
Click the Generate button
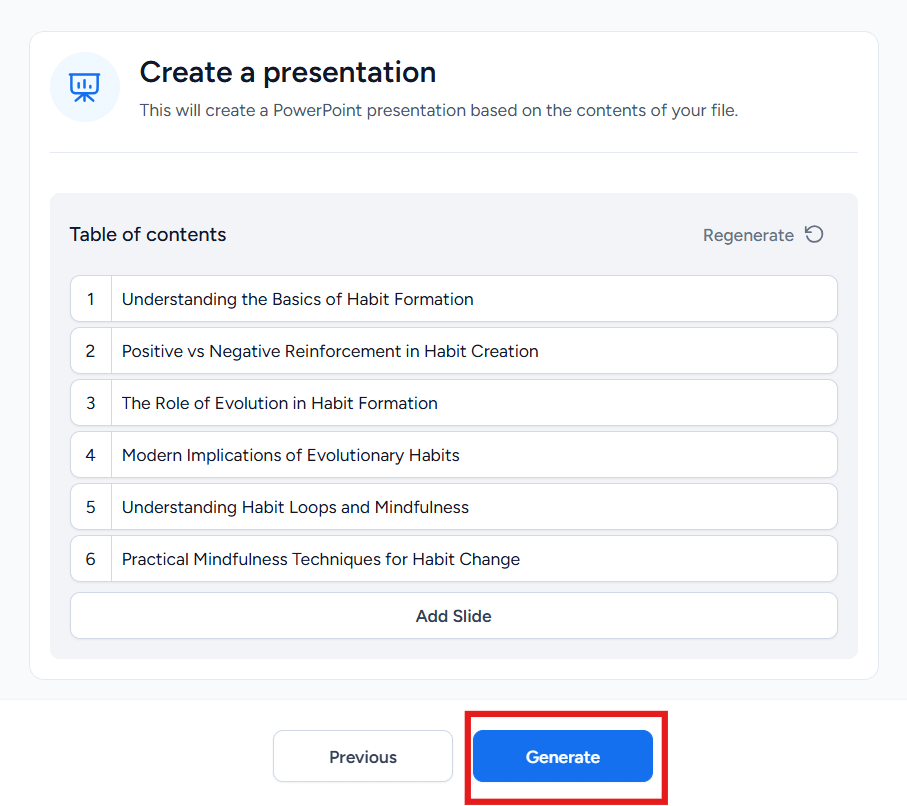563,756
